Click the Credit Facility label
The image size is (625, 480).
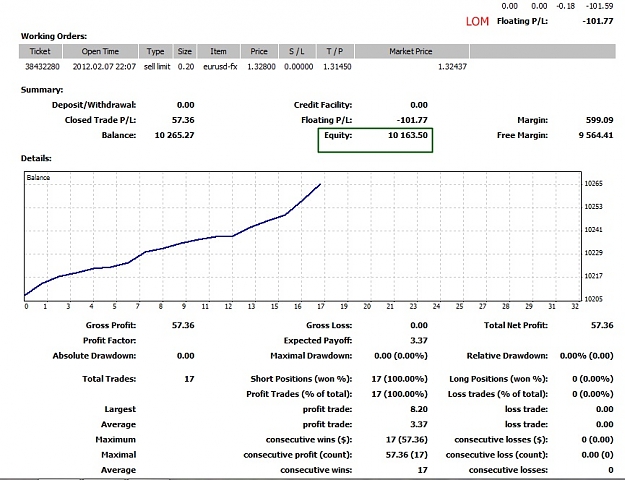(323, 105)
